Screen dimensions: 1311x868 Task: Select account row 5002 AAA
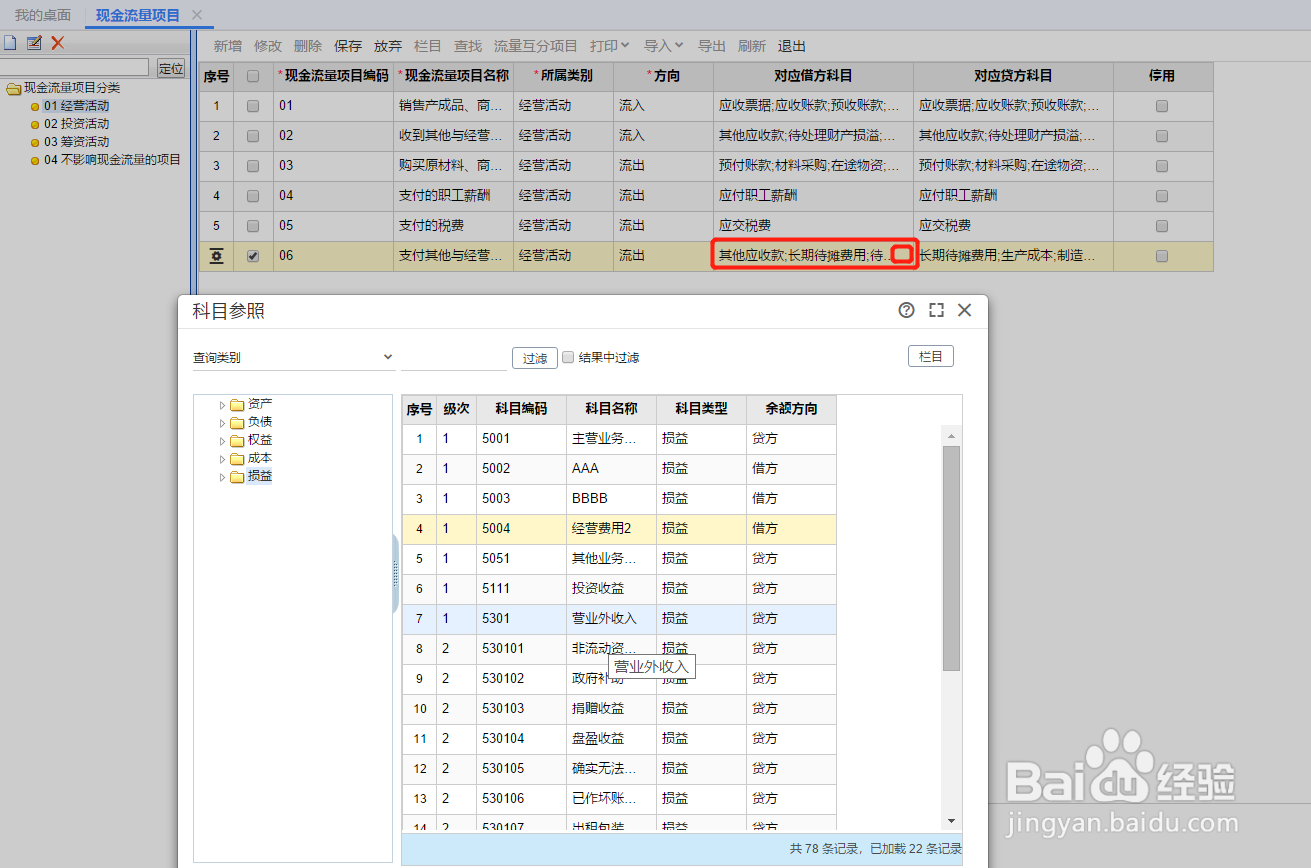tap(619, 469)
